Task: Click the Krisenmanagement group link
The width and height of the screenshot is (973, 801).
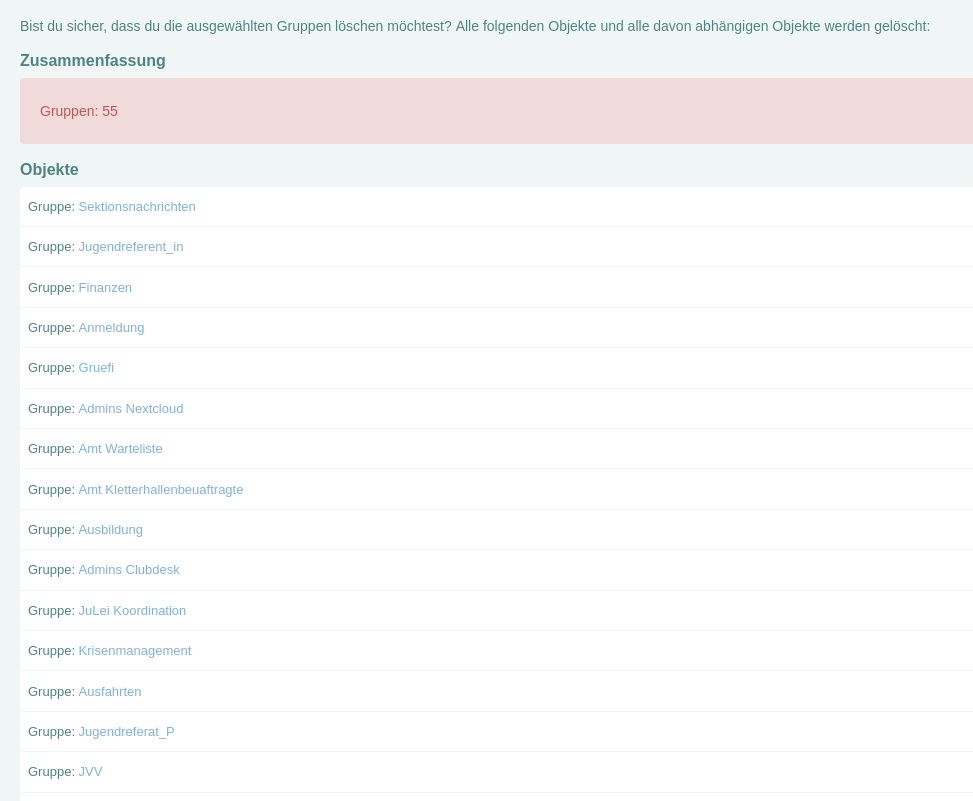Action: point(135,651)
